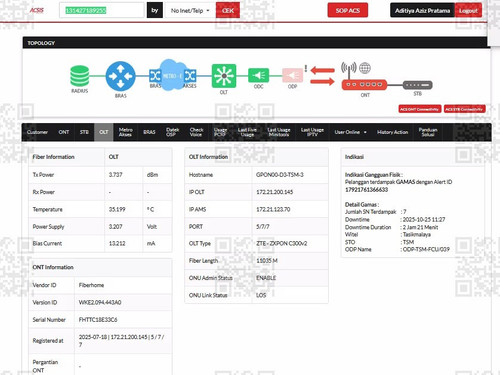The height and width of the screenshot is (375, 500).
Task: Open the History Action tab
Action: click(392, 132)
